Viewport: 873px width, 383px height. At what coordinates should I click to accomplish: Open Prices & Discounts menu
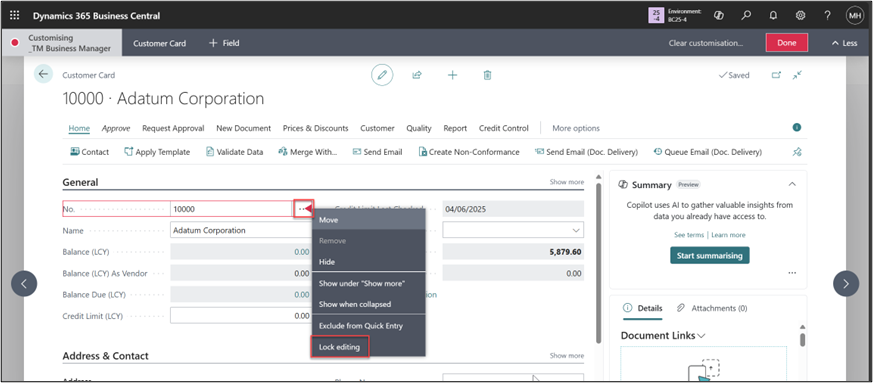[x=315, y=128]
